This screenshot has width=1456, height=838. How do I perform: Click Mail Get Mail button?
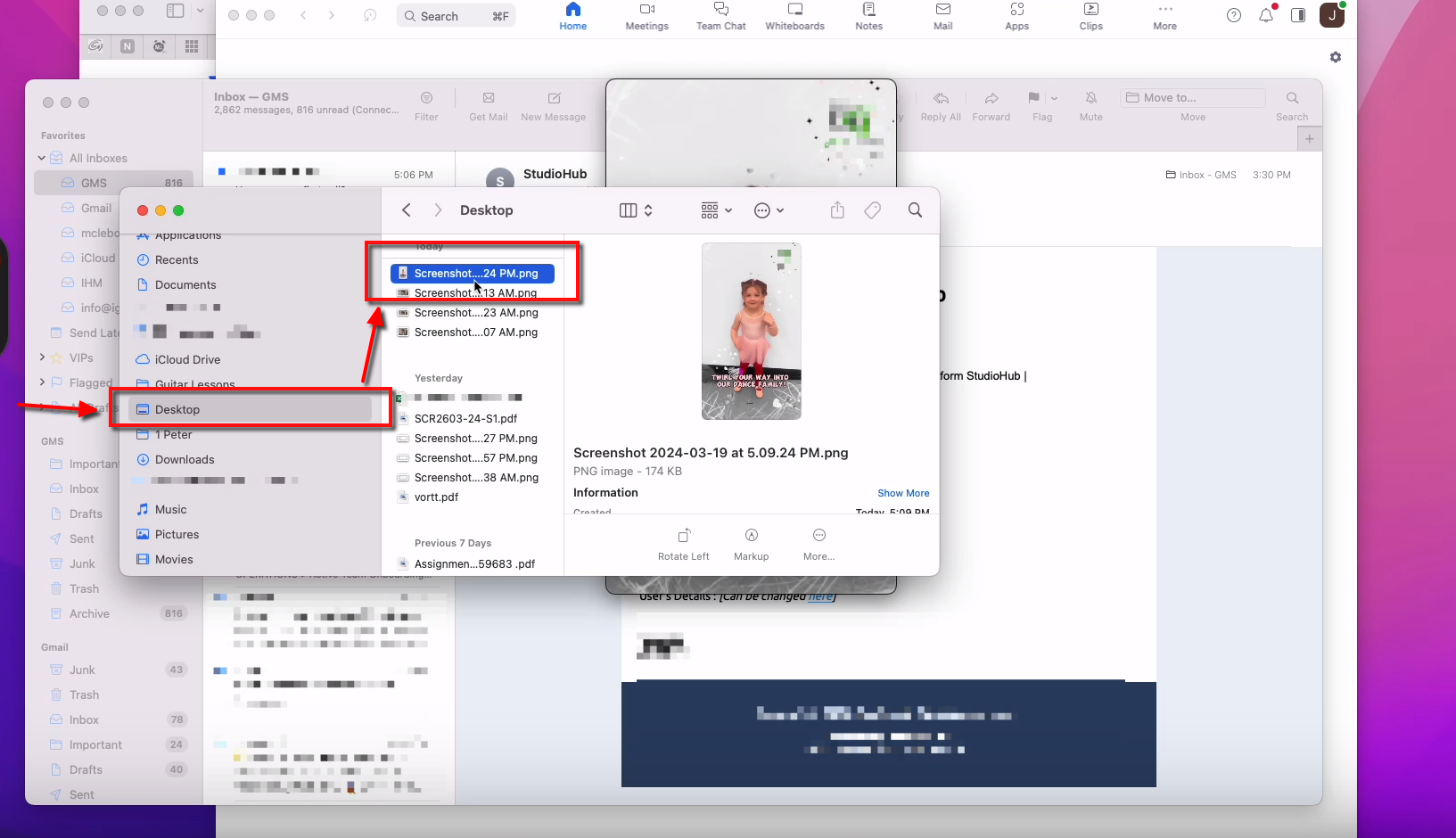489,106
